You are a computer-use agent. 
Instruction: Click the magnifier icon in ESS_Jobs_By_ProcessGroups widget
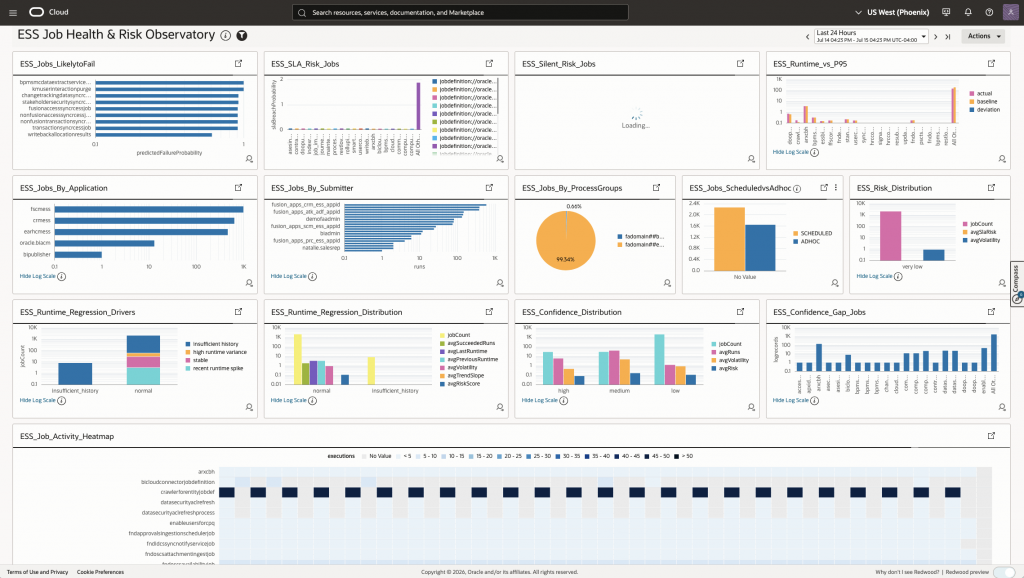667,283
